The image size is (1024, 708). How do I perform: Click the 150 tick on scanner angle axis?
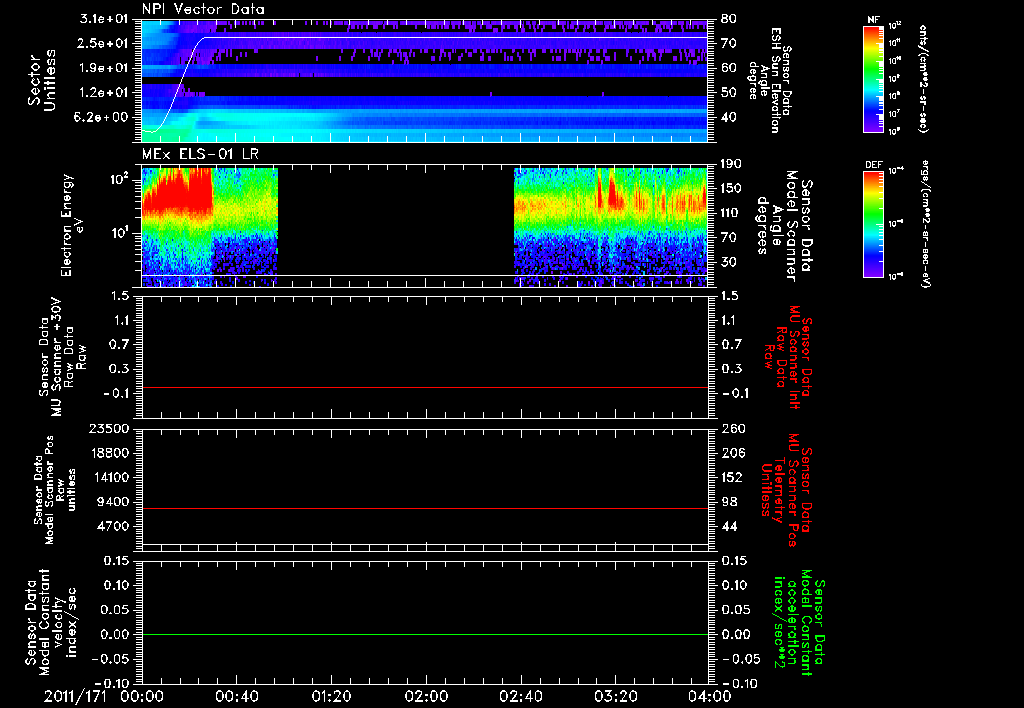coord(730,188)
